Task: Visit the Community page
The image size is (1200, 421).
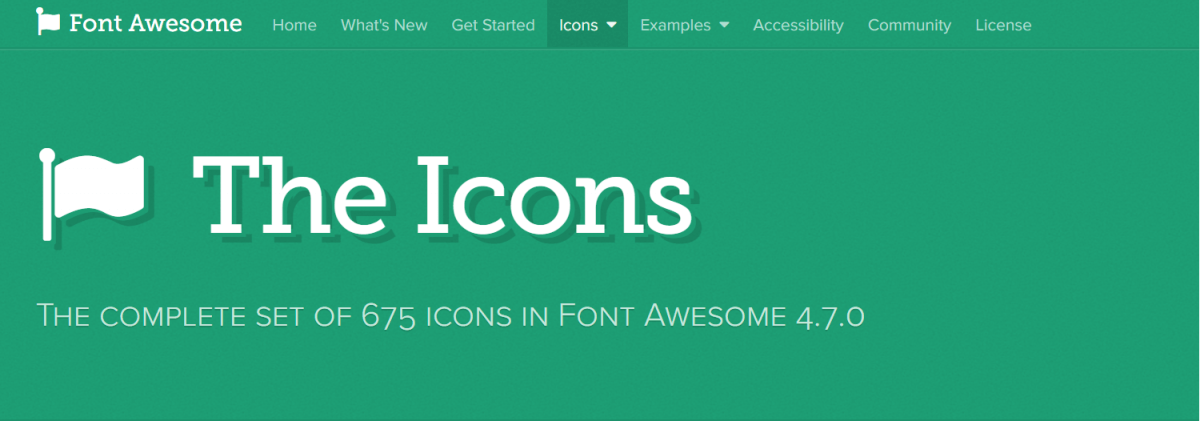Action: pos(909,25)
